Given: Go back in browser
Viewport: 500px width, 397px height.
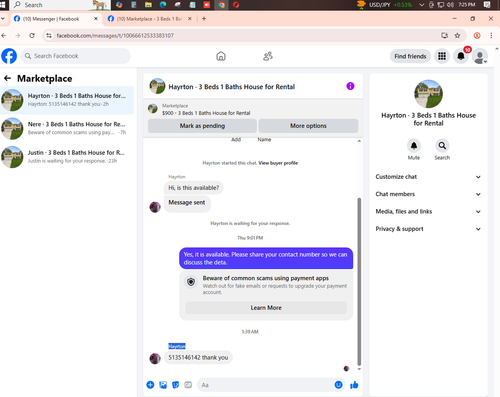Looking at the screenshot, I should (4, 35).
